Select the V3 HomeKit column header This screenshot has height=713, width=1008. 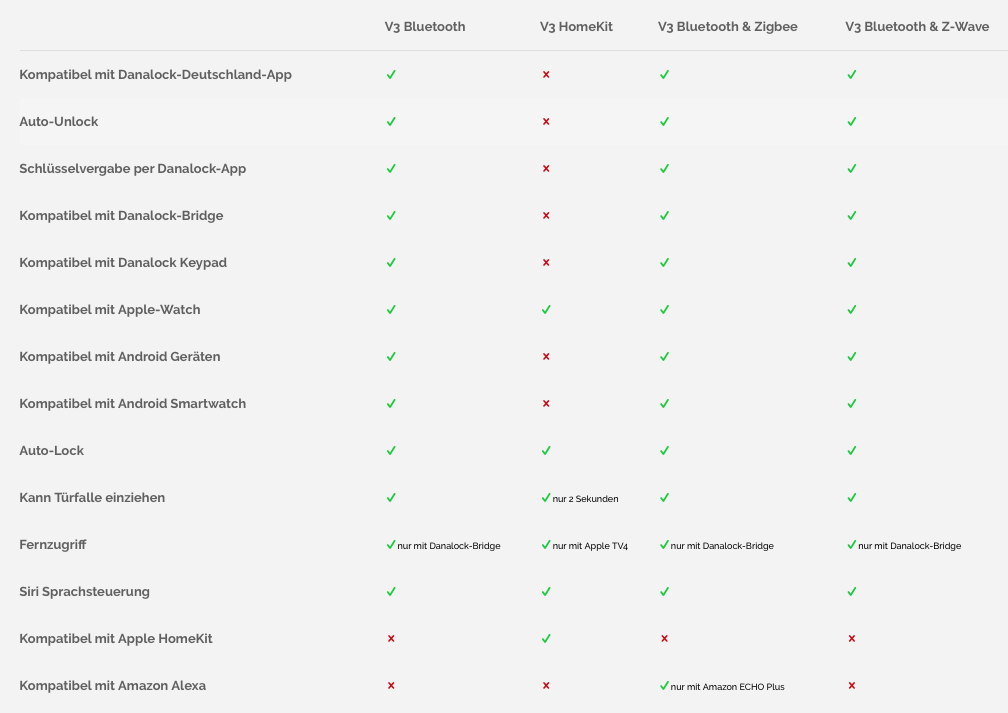tap(576, 27)
